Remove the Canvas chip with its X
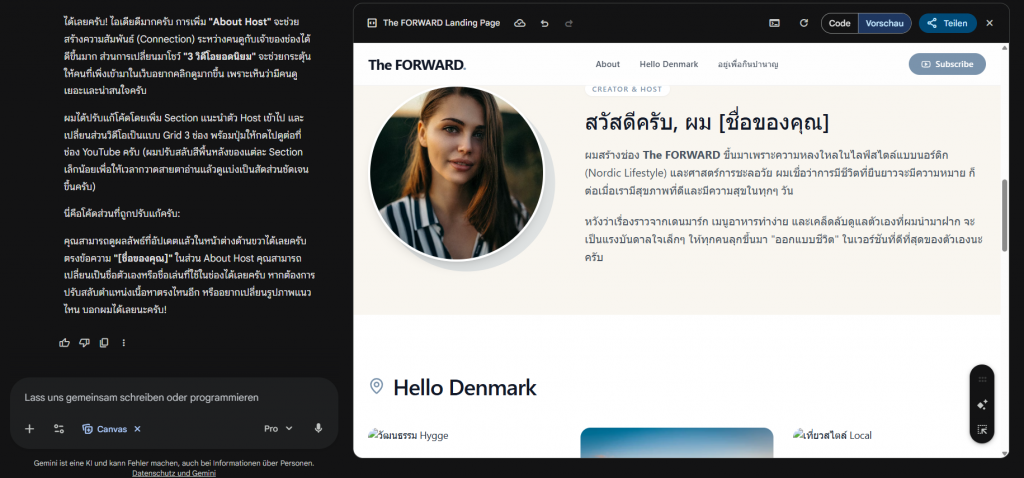This screenshot has width=1024, height=478. pyautogui.click(x=137, y=428)
